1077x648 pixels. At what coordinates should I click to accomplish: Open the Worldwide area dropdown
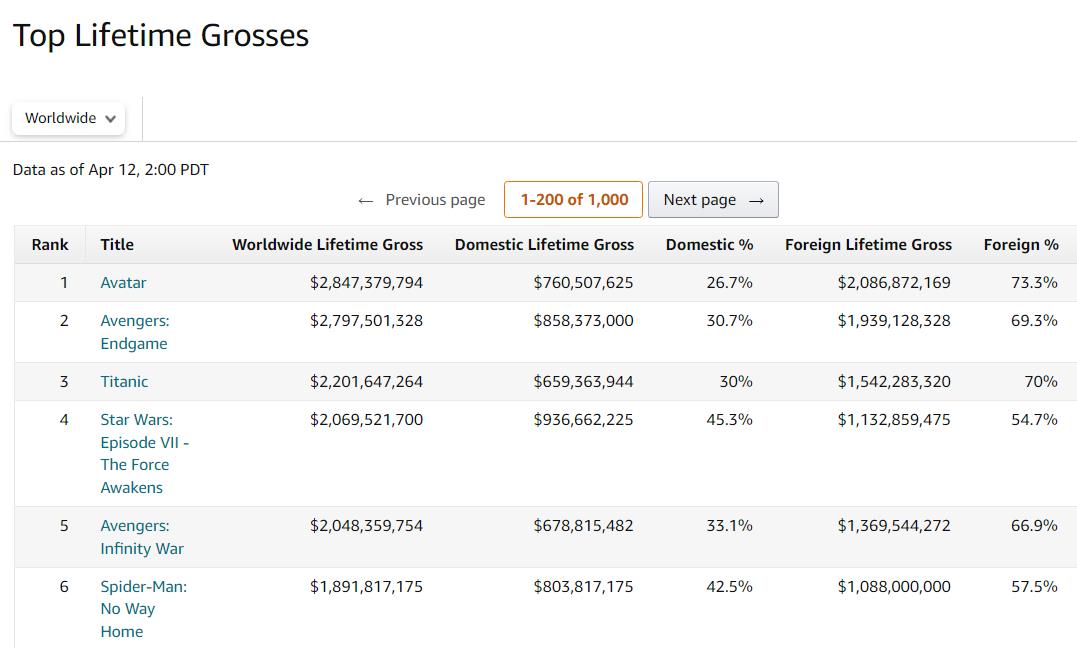[x=68, y=118]
